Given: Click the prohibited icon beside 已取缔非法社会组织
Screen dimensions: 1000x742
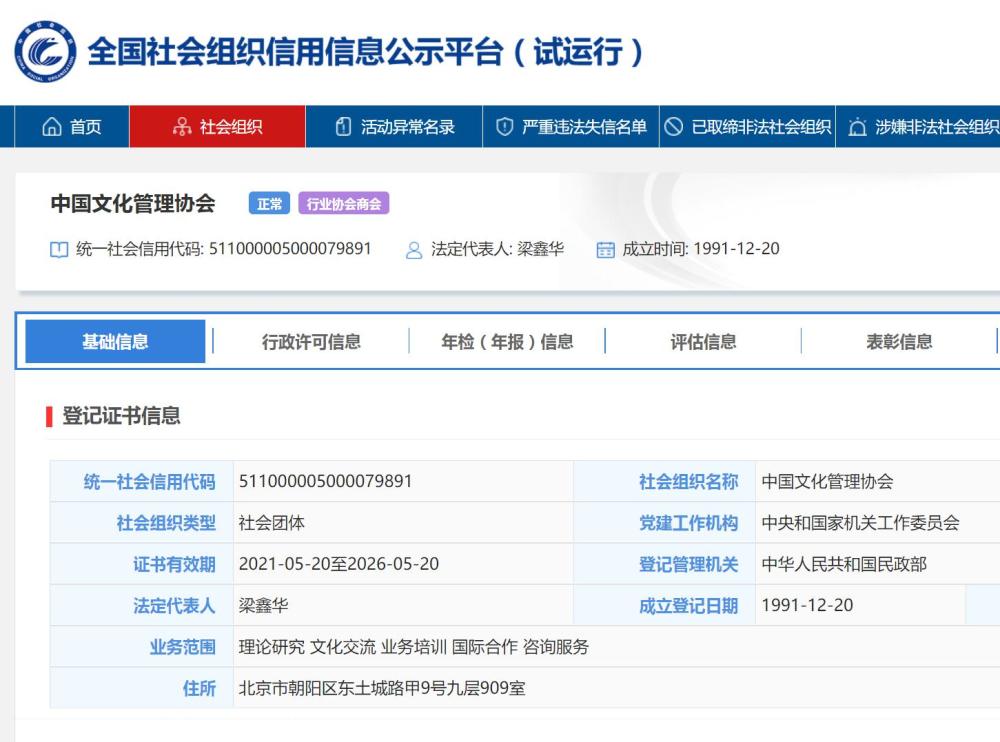Looking at the screenshot, I should click(673, 127).
